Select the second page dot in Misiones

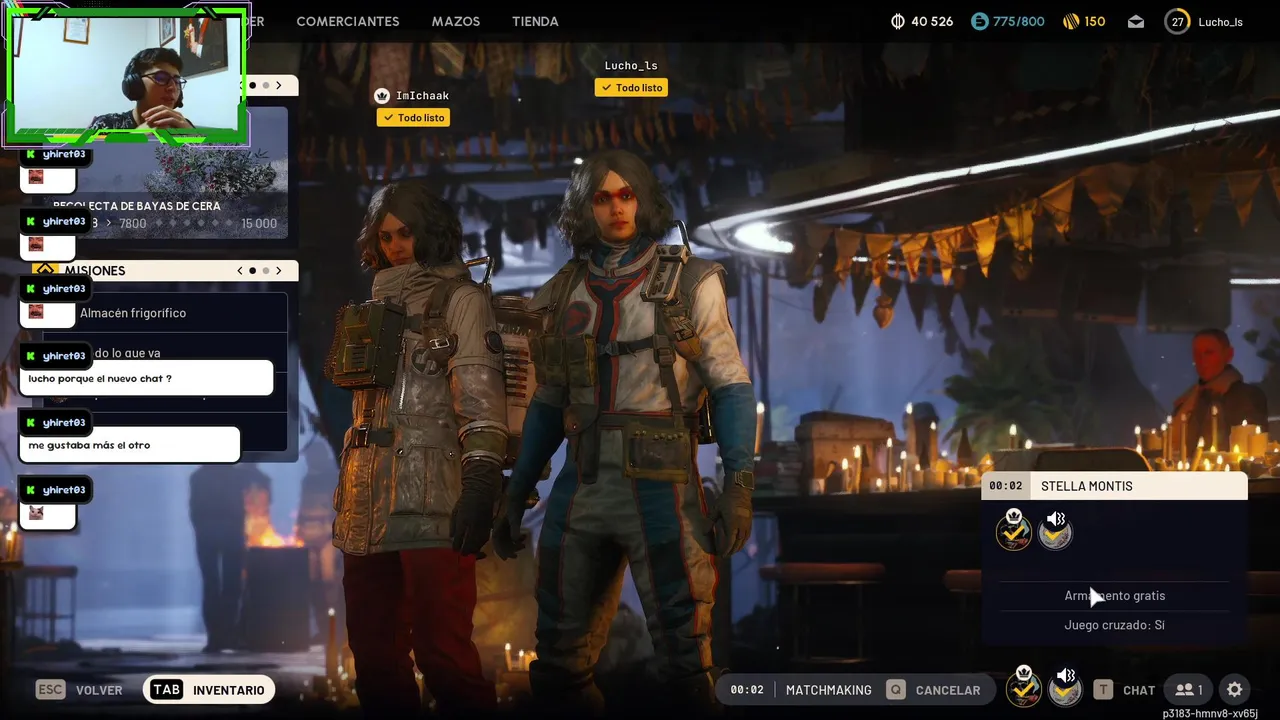265,270
